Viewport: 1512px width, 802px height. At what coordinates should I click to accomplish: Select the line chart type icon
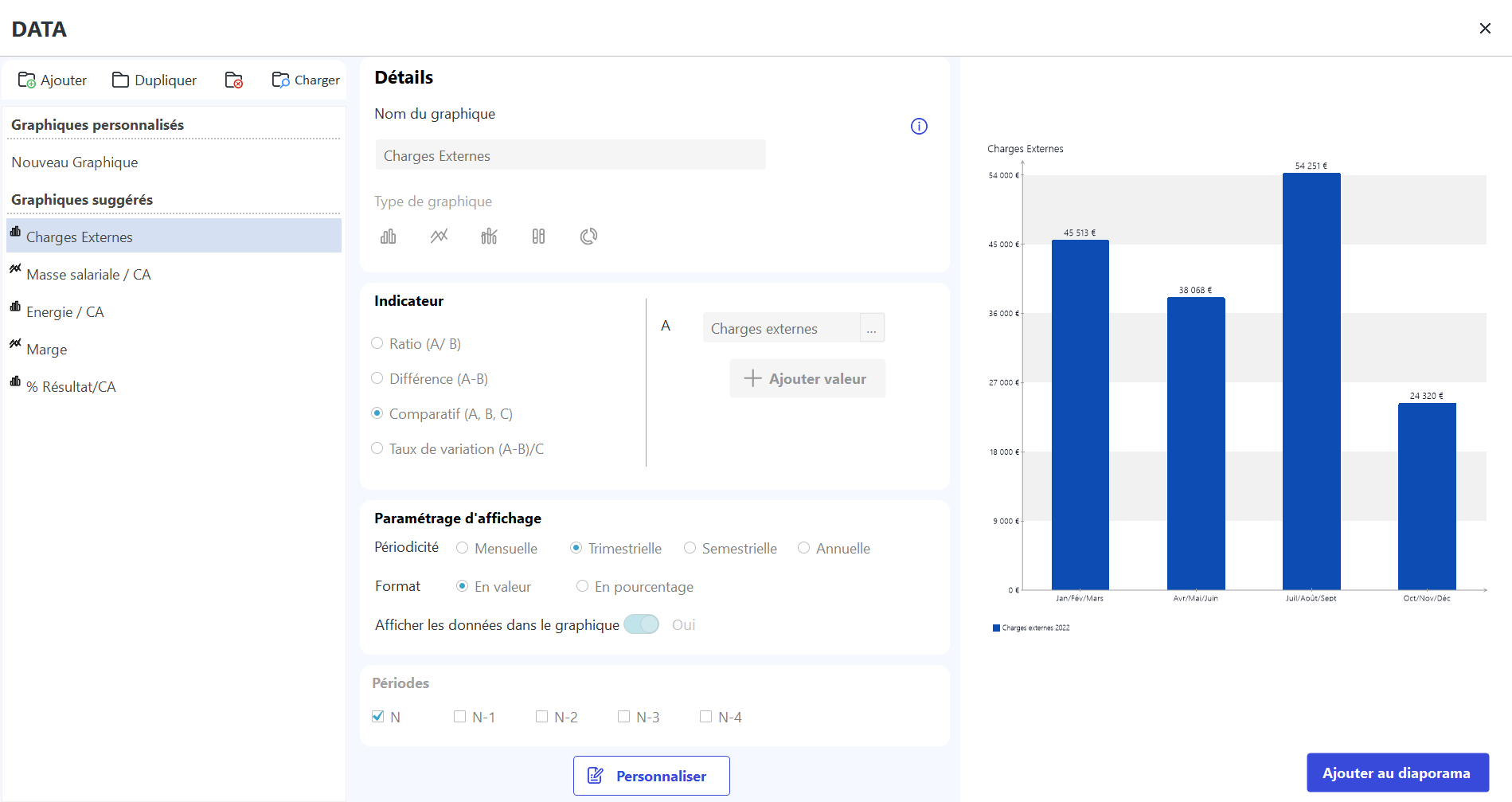click(x=439, y=236)
